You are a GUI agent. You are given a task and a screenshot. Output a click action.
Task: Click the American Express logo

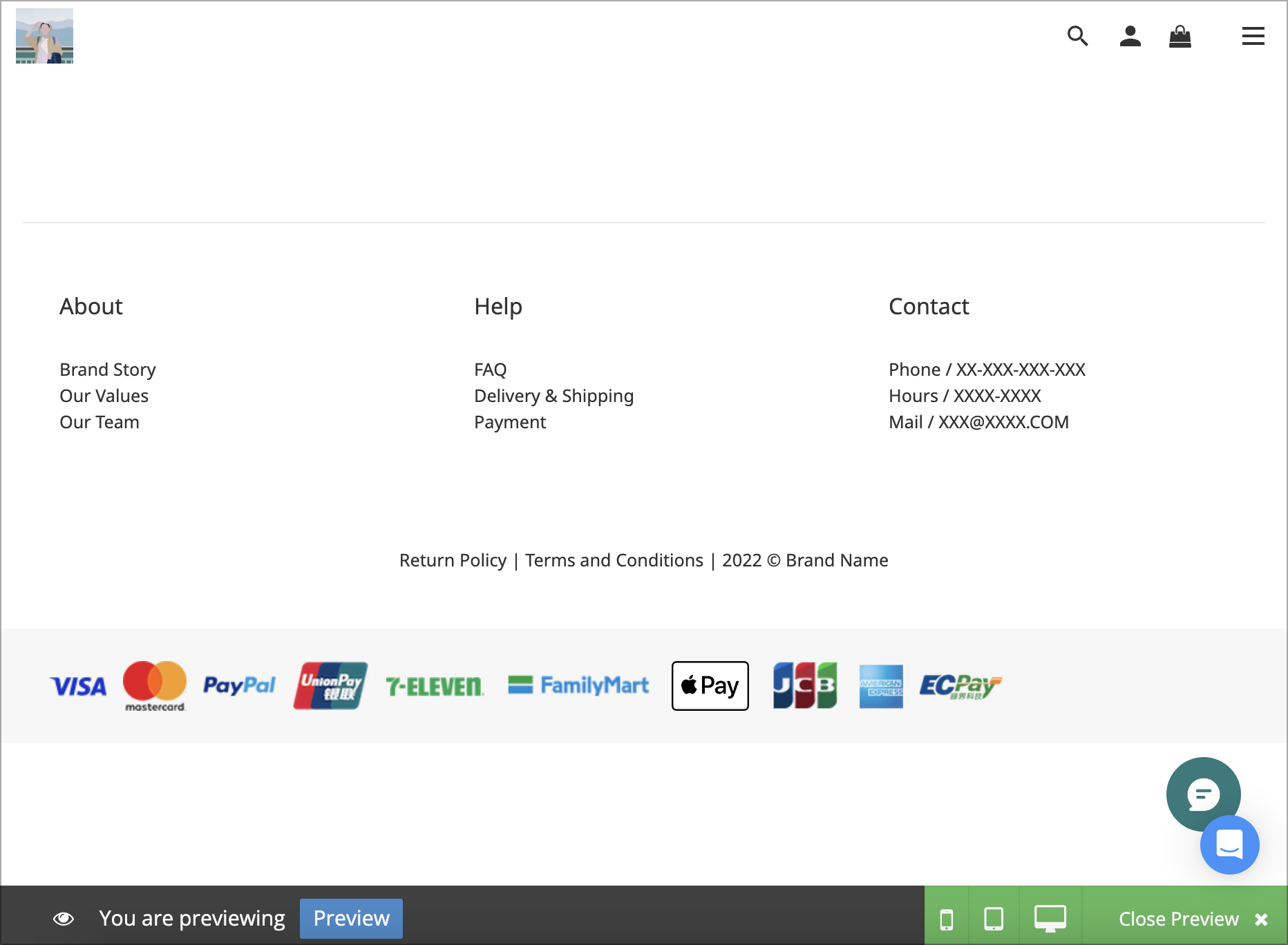coord(881,686)
